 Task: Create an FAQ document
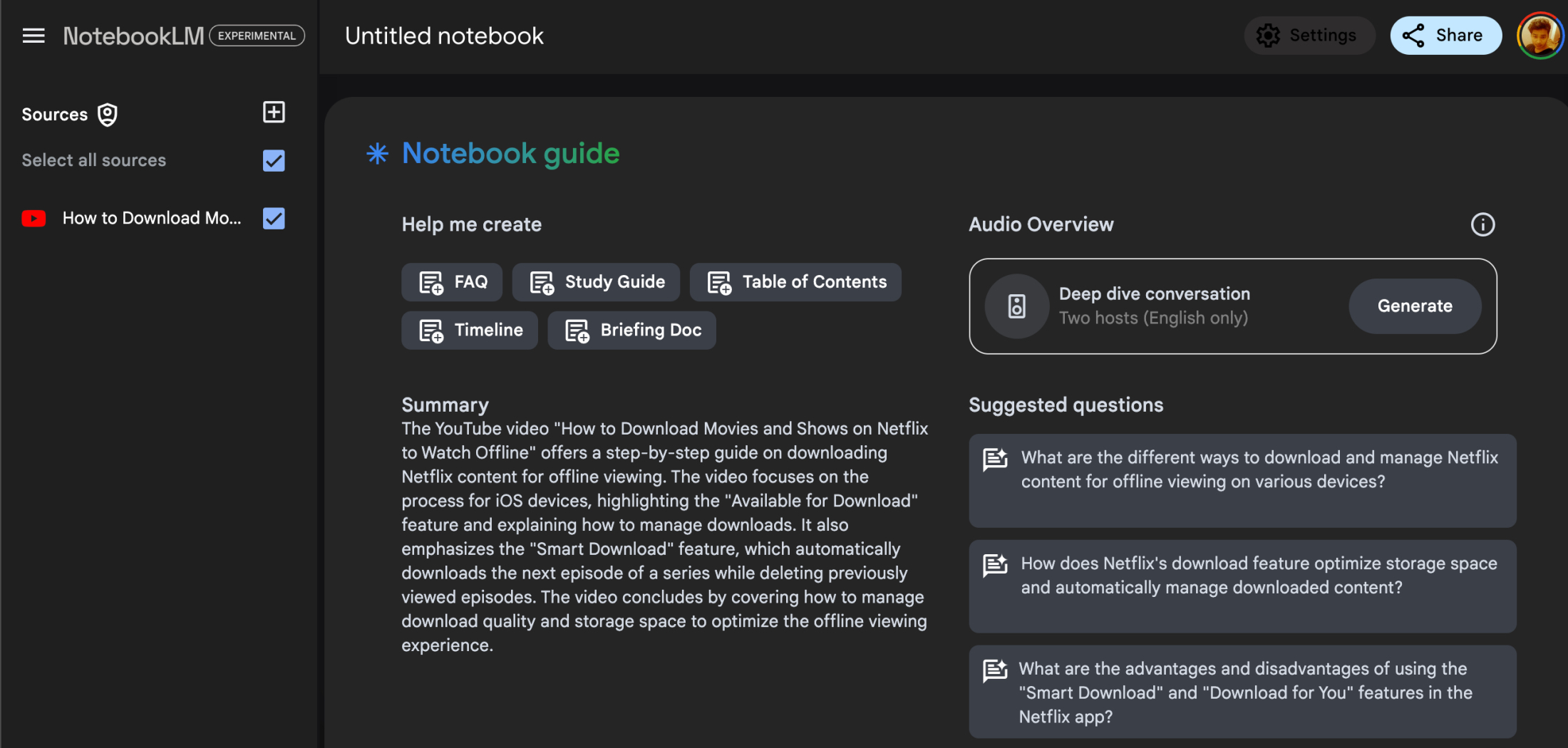click(x=452, y=282)
